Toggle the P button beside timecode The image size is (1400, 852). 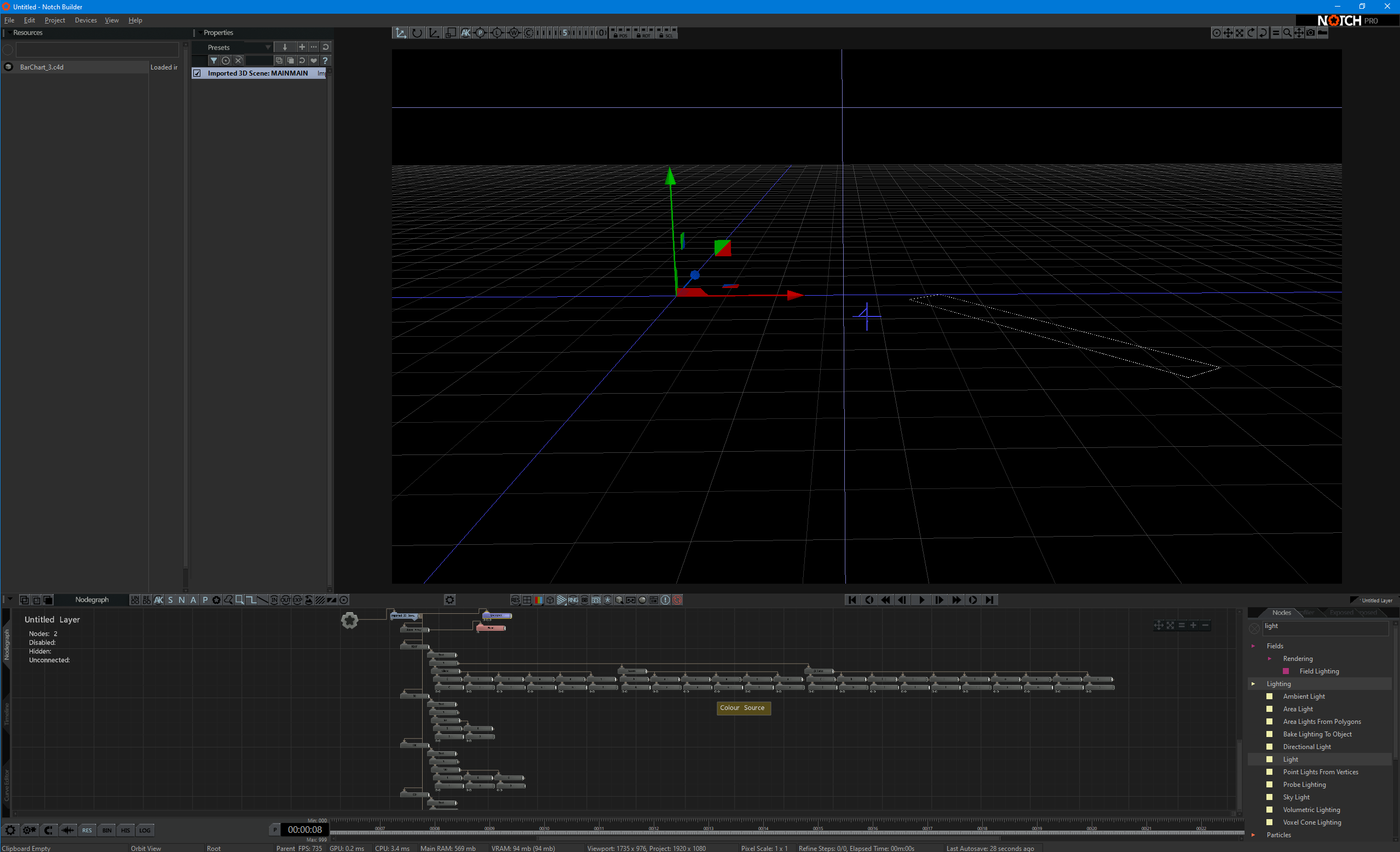(x=275, y=829)
